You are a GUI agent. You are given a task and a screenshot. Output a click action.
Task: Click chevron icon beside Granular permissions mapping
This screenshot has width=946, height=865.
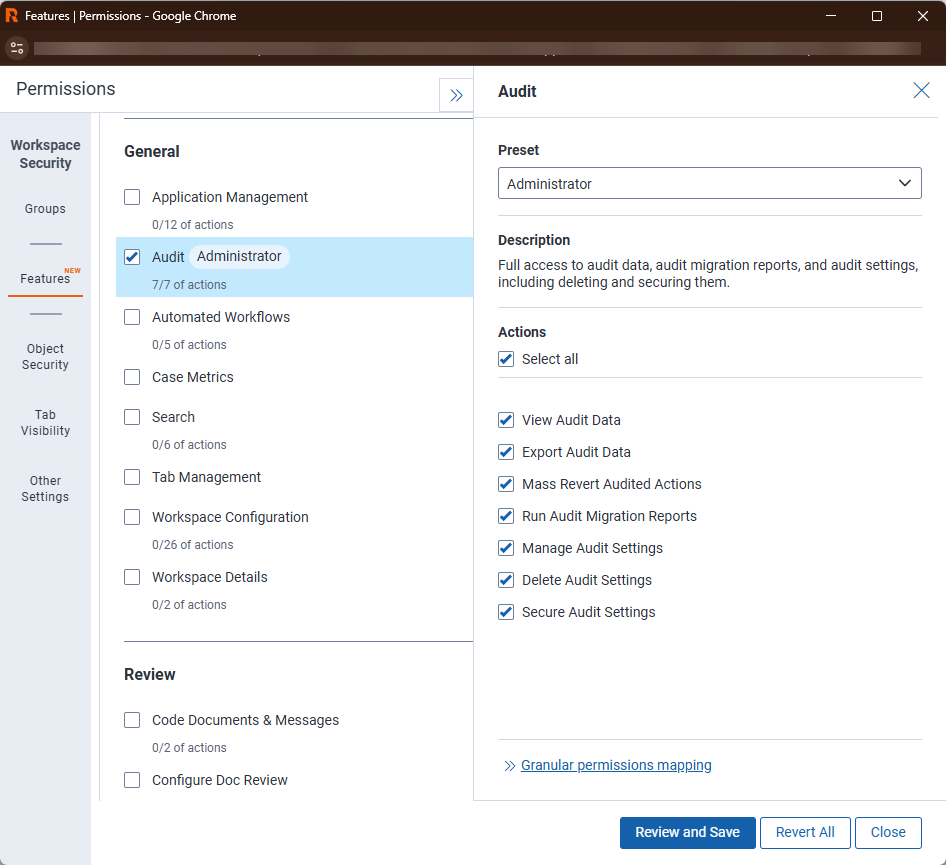510,766
